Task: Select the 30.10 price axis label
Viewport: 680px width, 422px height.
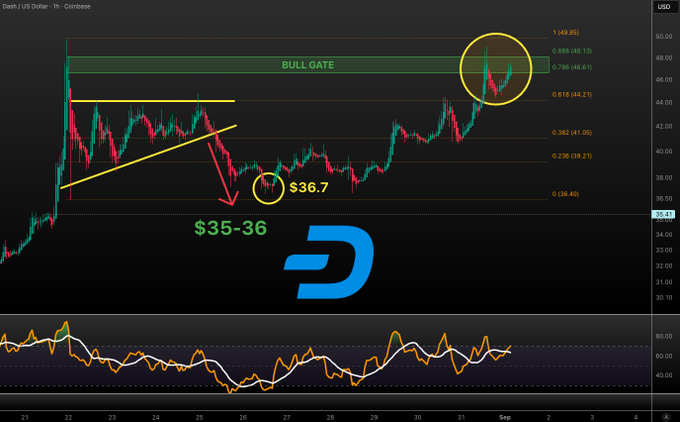Action: (x=664, y=298)
